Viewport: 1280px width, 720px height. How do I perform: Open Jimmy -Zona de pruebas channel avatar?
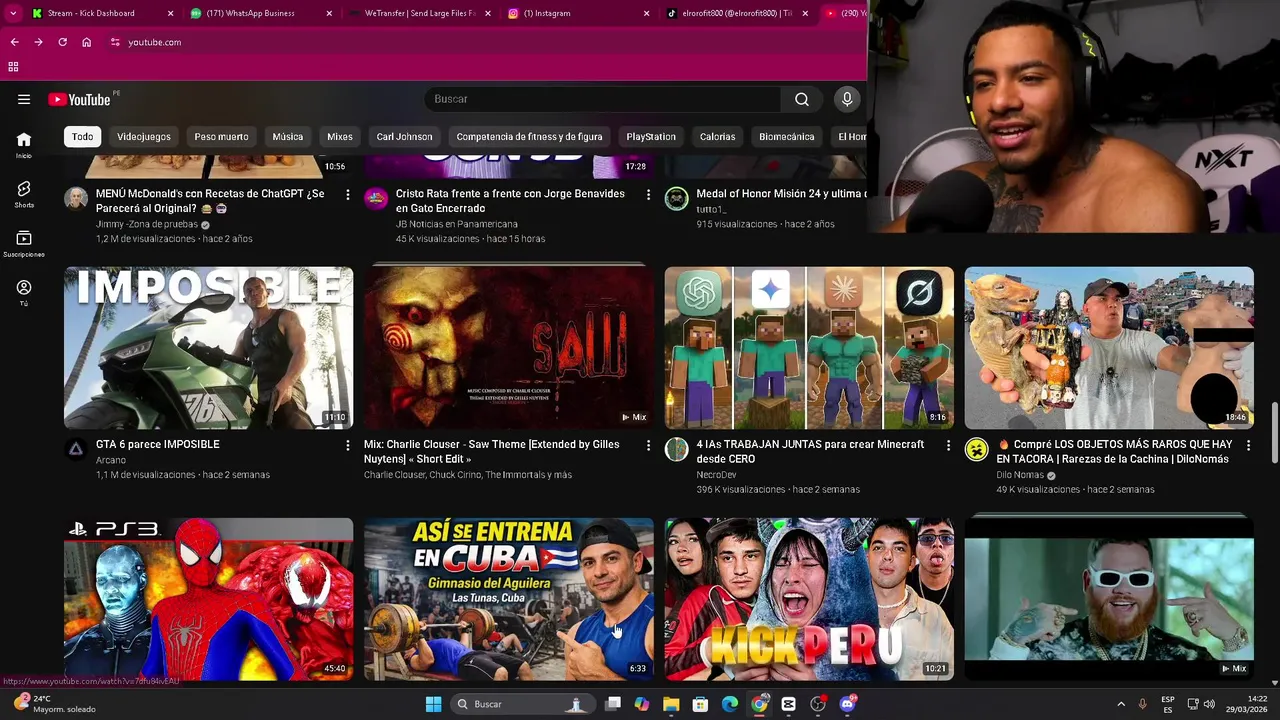(x=76, y=198)
